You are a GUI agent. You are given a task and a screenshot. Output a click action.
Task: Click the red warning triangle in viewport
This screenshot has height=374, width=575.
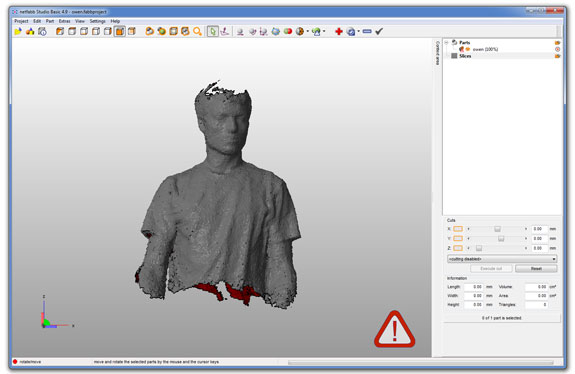[x=395, y=329]
